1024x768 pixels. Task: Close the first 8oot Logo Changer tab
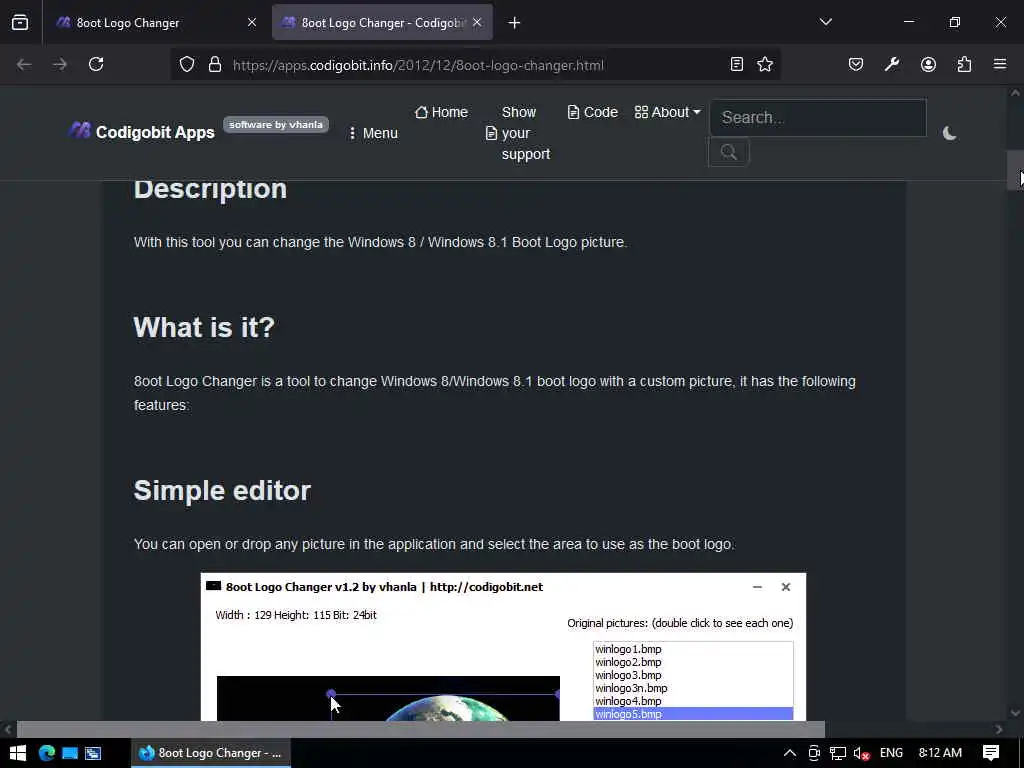[x=252, y=23]
